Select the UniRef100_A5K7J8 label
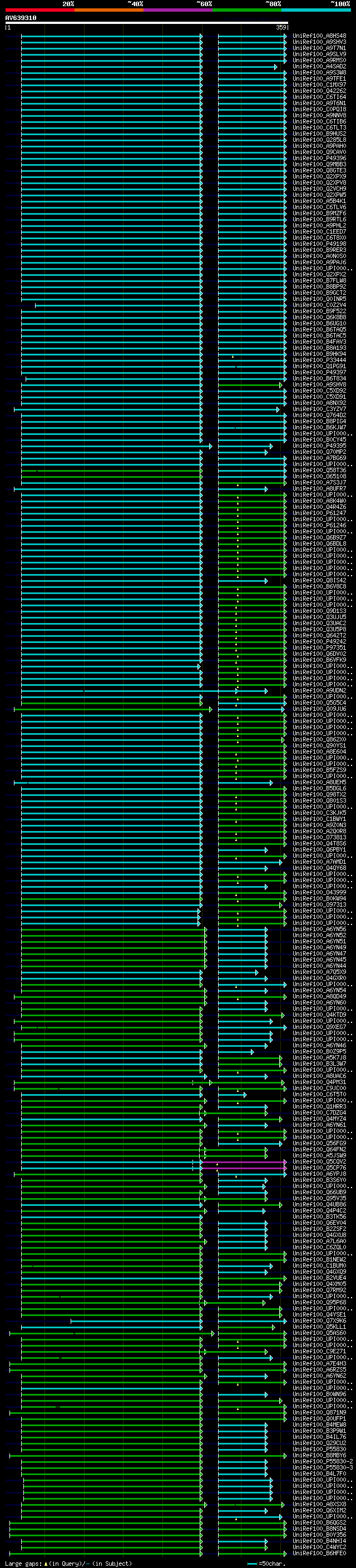This screenshot has height=1568, width=356. [x=319, y=1057]
